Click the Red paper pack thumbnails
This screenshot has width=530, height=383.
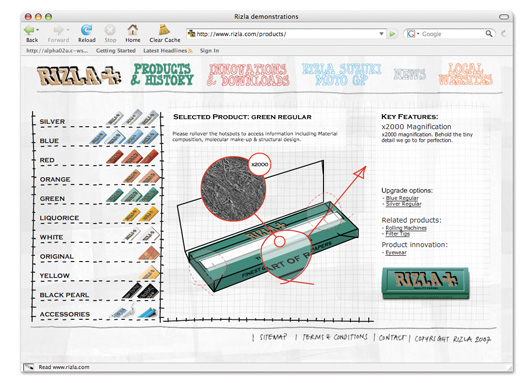coord(132,157)
